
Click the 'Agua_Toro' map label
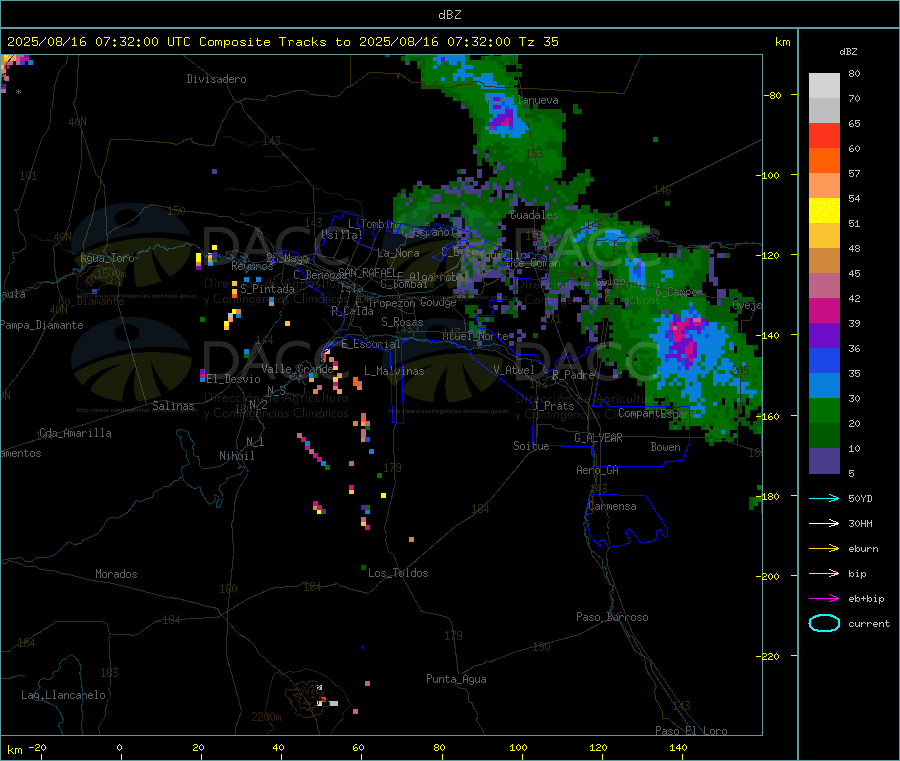coord(107,258)
